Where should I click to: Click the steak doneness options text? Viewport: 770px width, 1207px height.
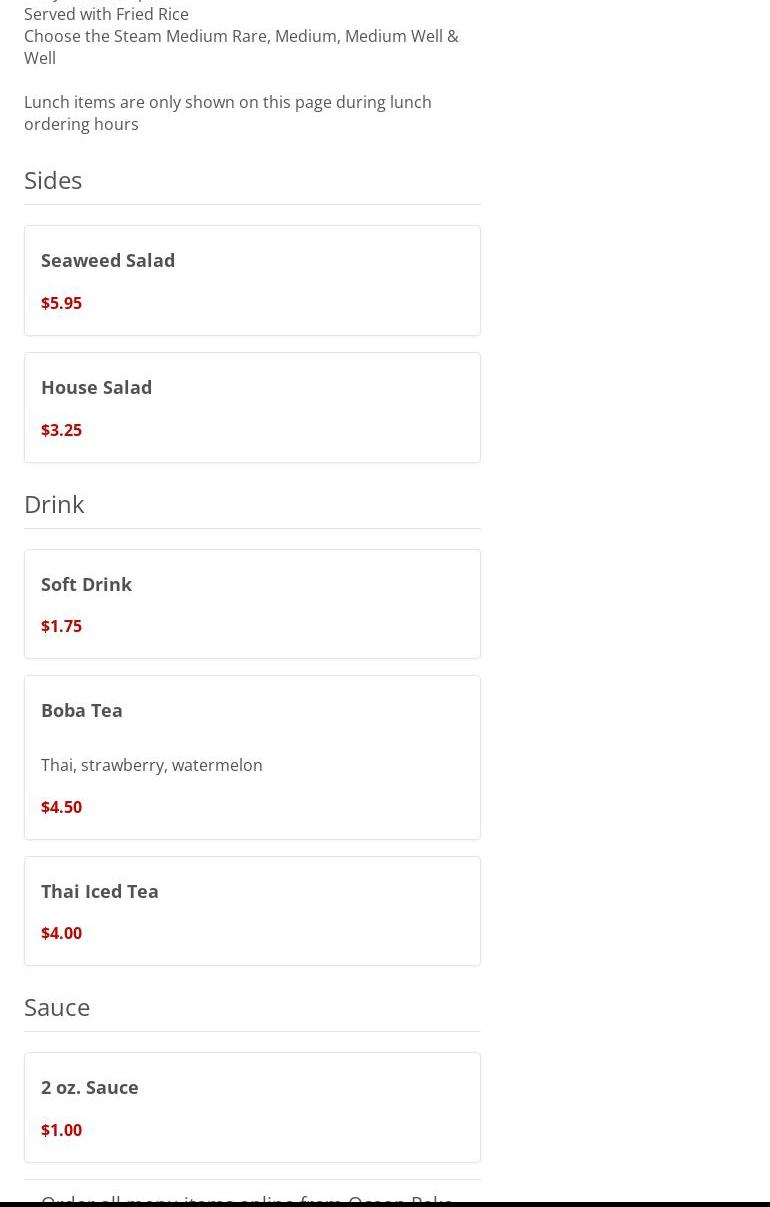241,47
